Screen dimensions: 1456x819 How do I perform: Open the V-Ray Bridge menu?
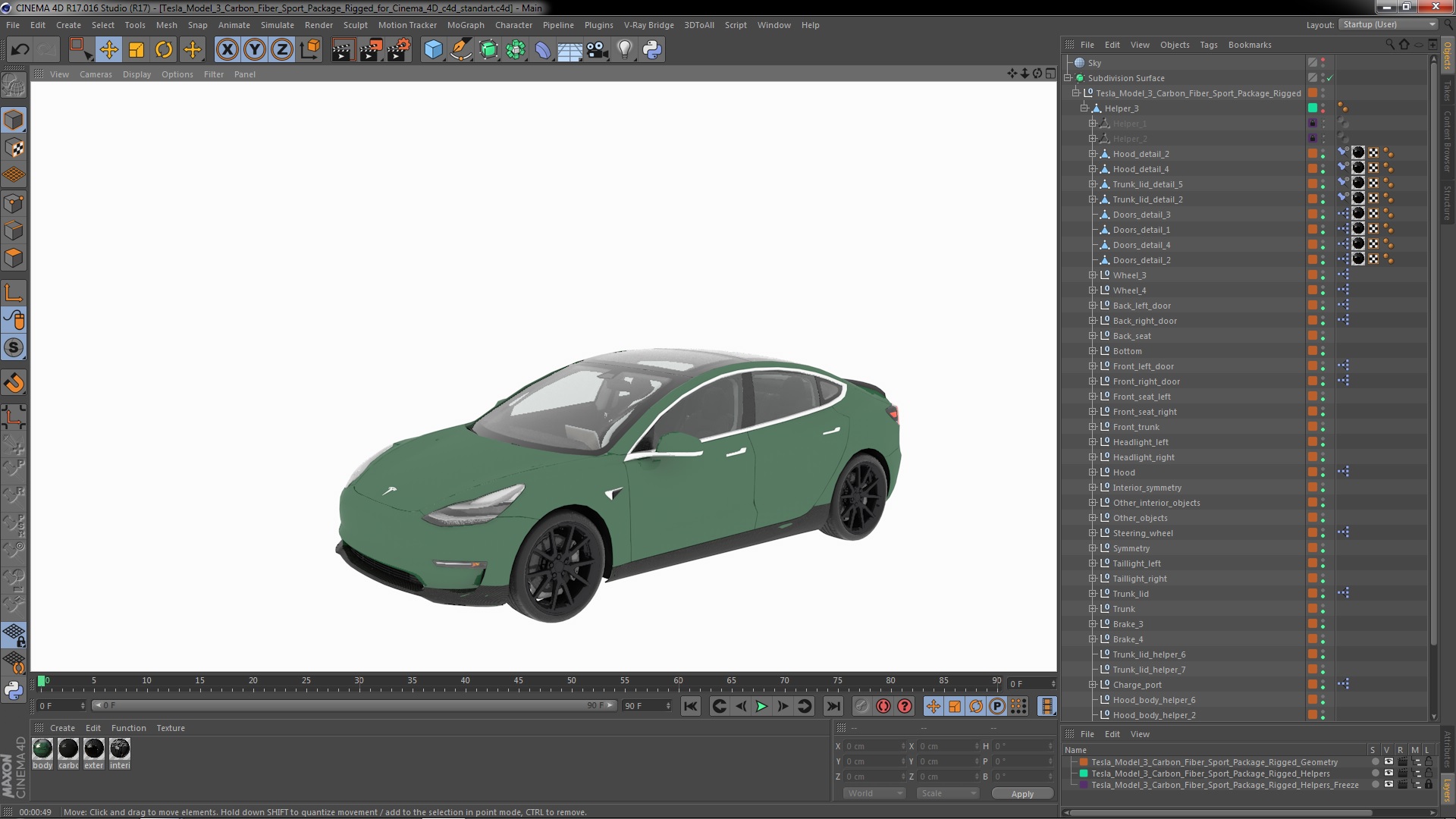point(648,25)
